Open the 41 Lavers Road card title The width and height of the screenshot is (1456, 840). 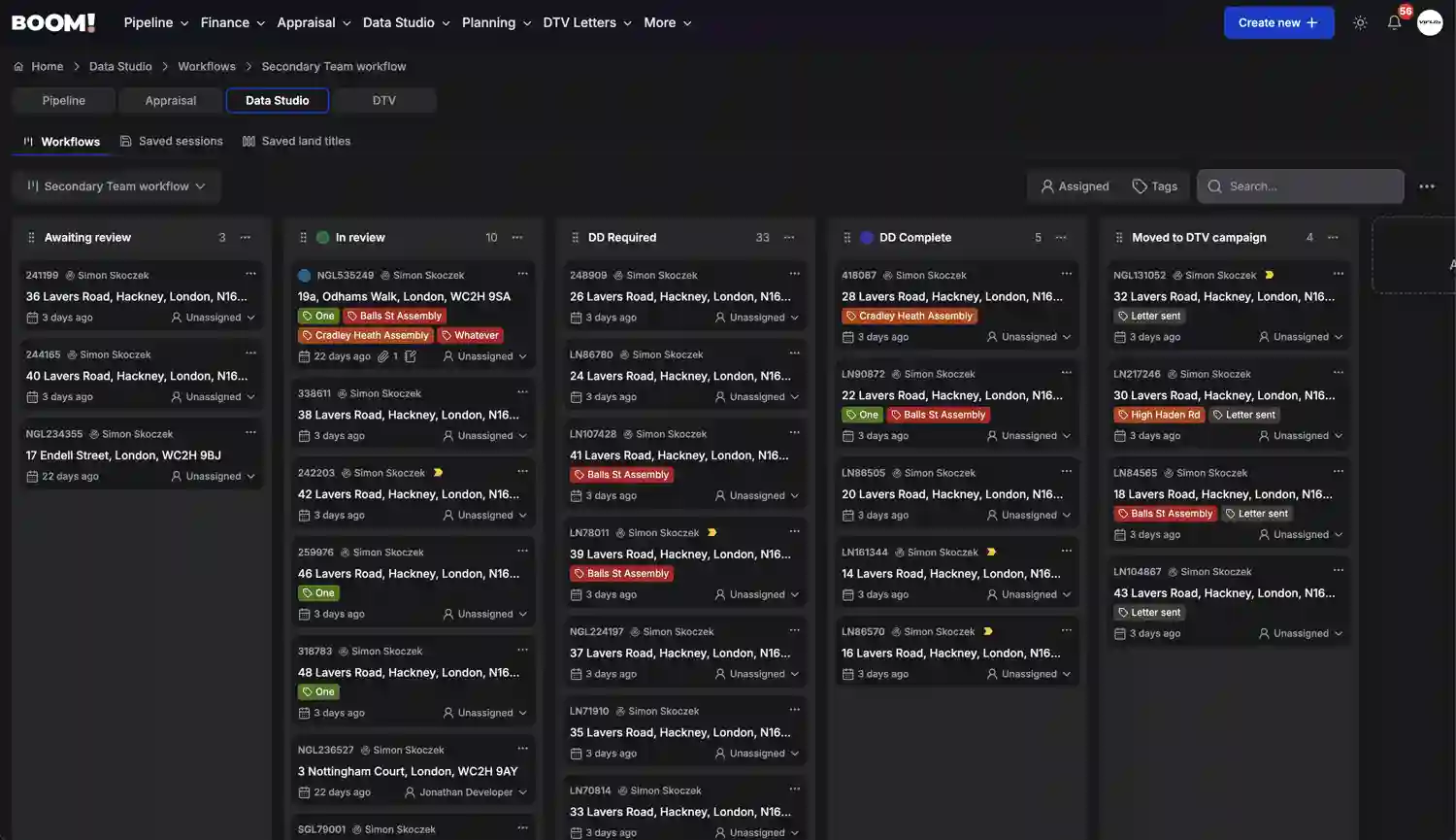[x=679, y=455]
